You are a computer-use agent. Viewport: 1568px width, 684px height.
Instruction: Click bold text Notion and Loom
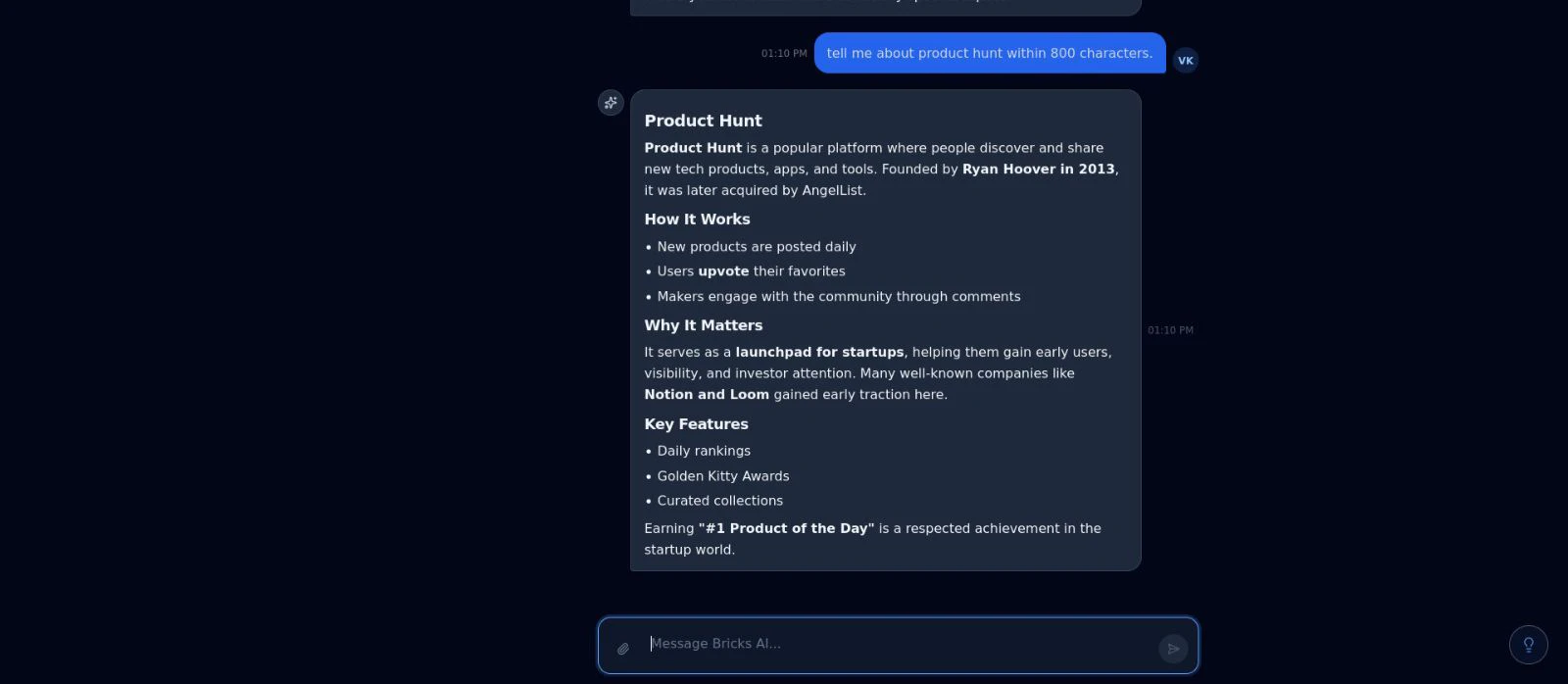(x=707, y=394)
